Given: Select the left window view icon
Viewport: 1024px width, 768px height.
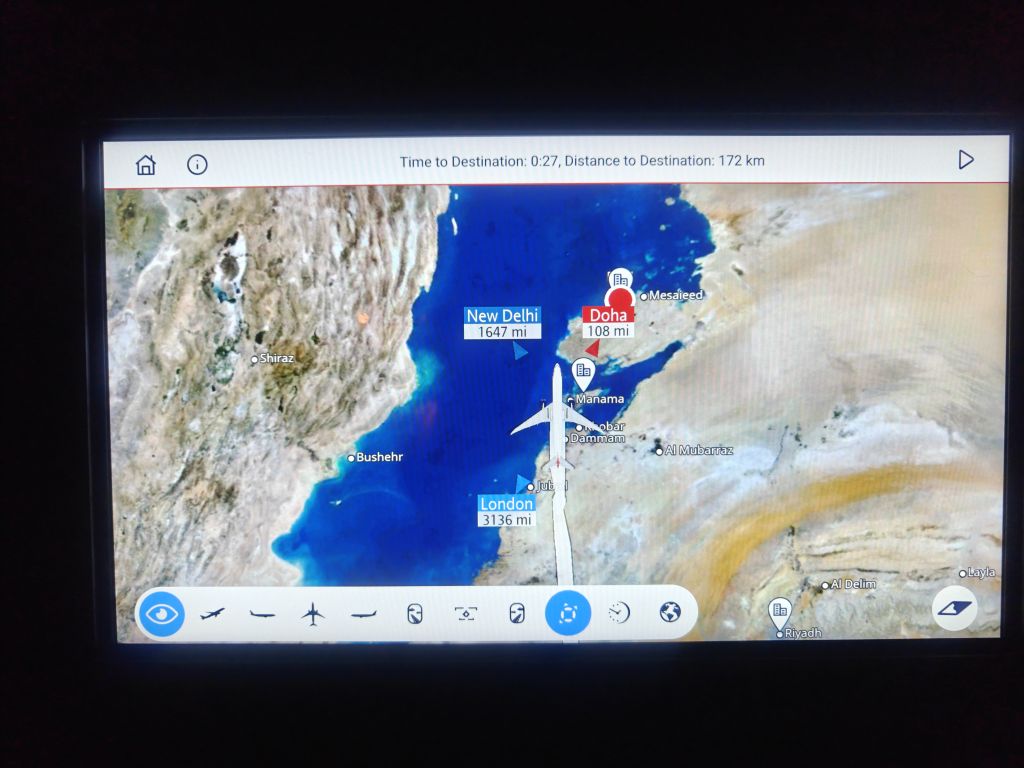Looking at the screenshot, I should pyautogui.click(x=415, y=613).
